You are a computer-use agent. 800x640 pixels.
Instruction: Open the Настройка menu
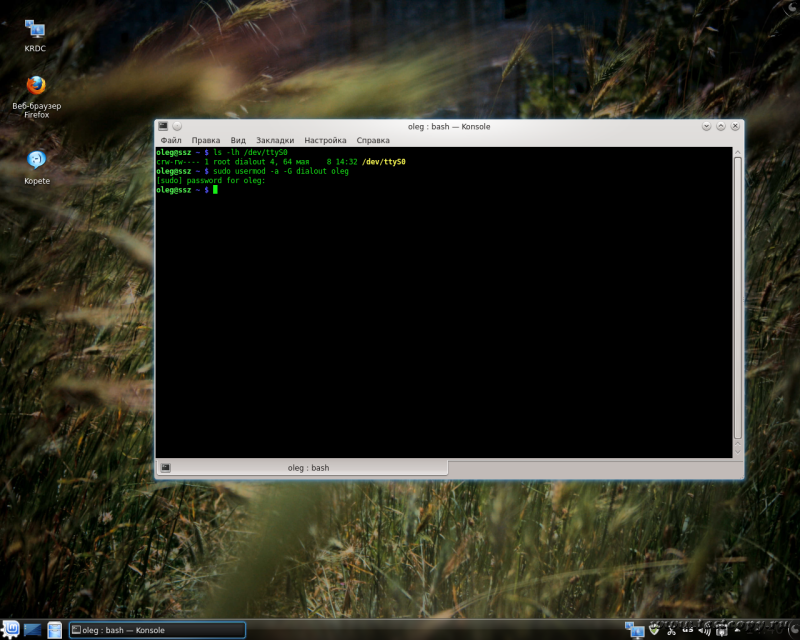pyautogui.click(x=325, y=141)
